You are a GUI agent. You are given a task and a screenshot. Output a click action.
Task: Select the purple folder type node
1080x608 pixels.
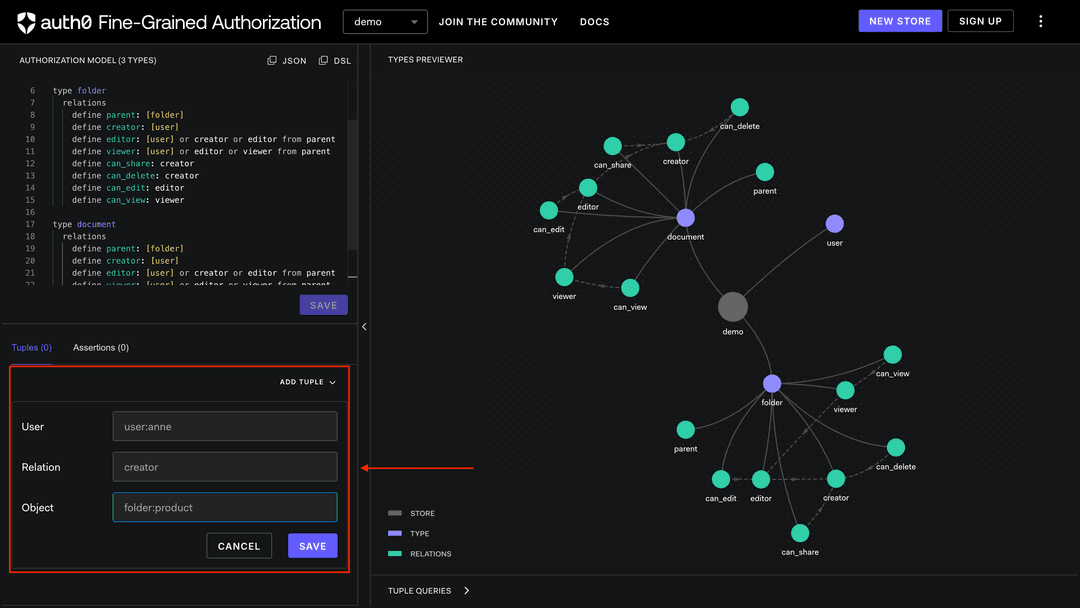point(771,383)
